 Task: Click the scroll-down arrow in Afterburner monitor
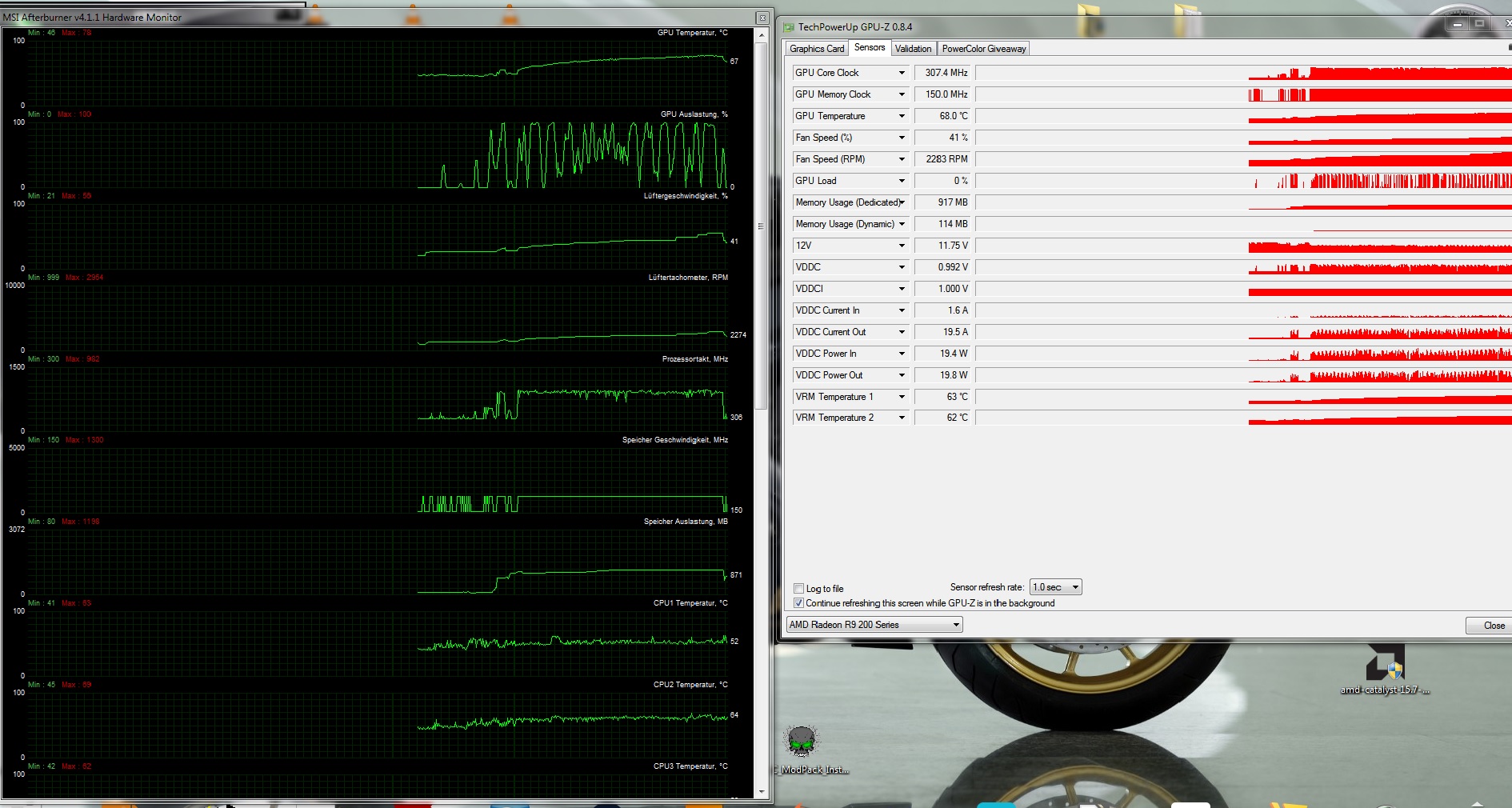click(761, 792)
